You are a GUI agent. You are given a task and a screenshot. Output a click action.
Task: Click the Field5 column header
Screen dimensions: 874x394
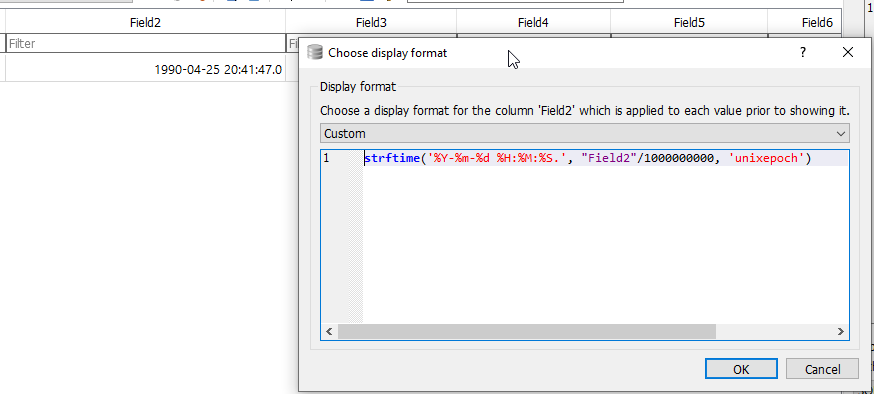pos(689,23)
